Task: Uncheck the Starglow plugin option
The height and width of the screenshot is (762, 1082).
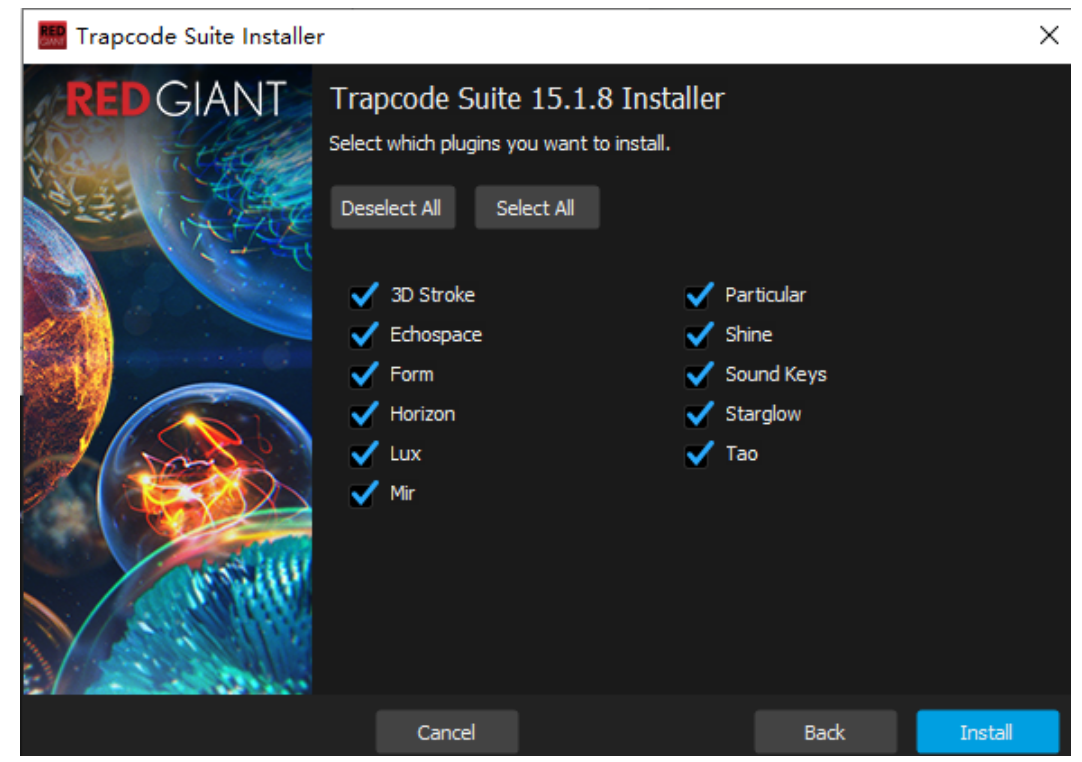Action: (x=698, y=415)
